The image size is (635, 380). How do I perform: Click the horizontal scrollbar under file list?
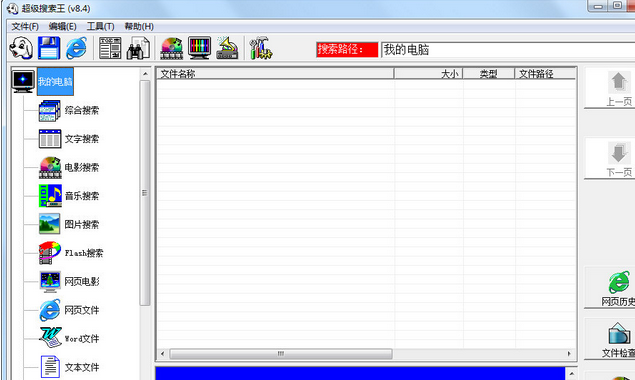tap(365, 354)
